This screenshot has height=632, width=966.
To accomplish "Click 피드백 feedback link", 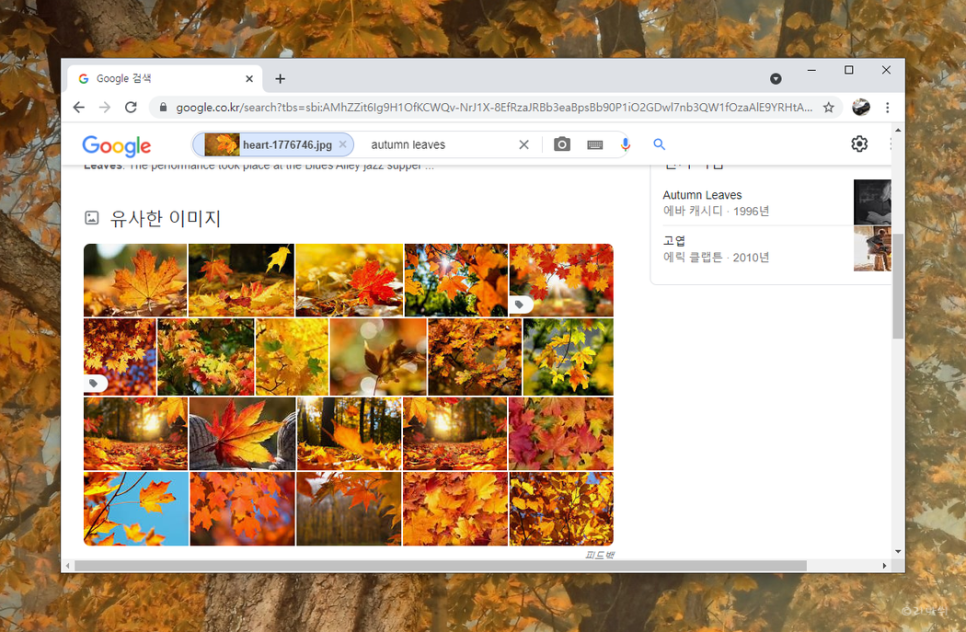I will click(599, 555).
